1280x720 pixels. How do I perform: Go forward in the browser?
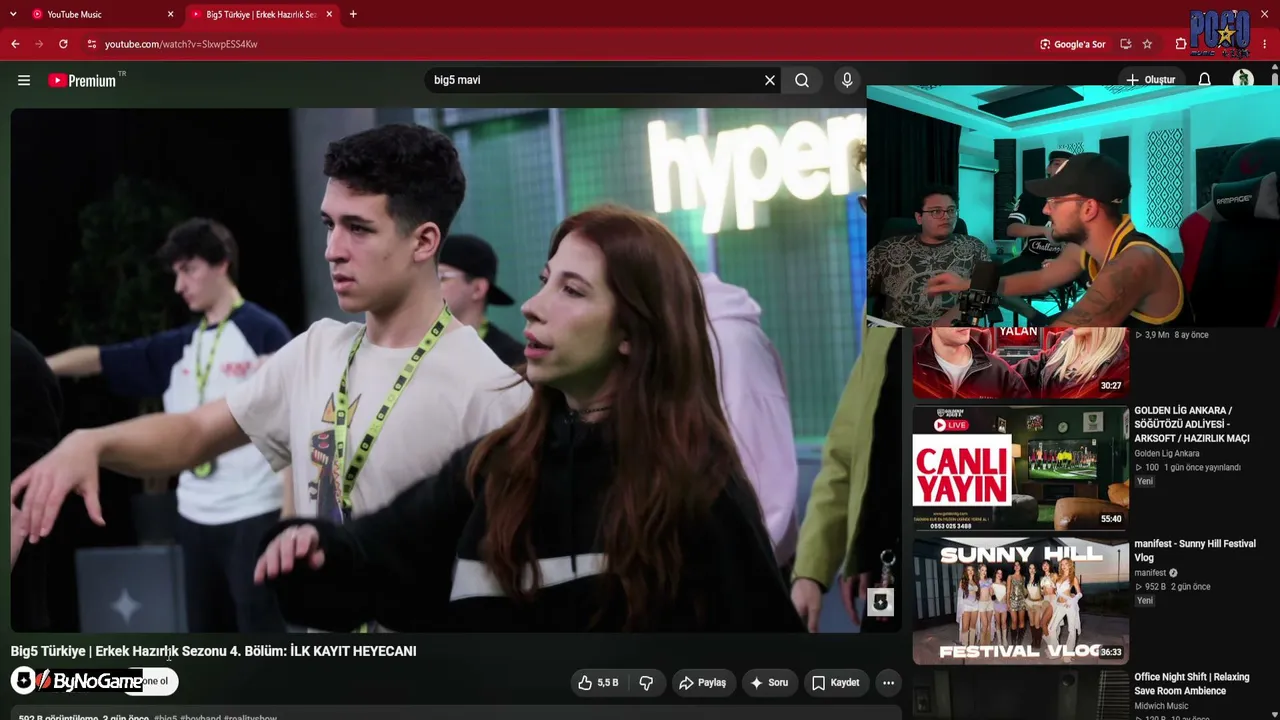39,44
